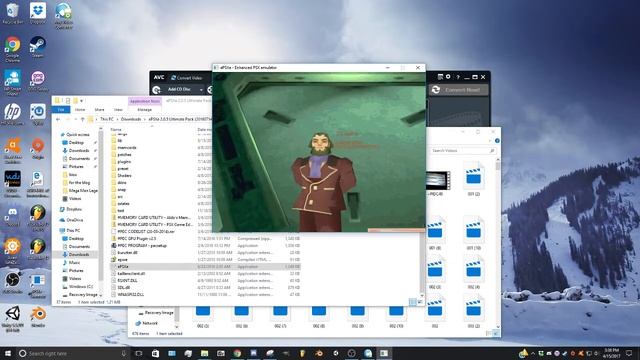Open the File tab in folder window
Image resolution: width=640 pixels, height=360 pixels.
(61, 109)
